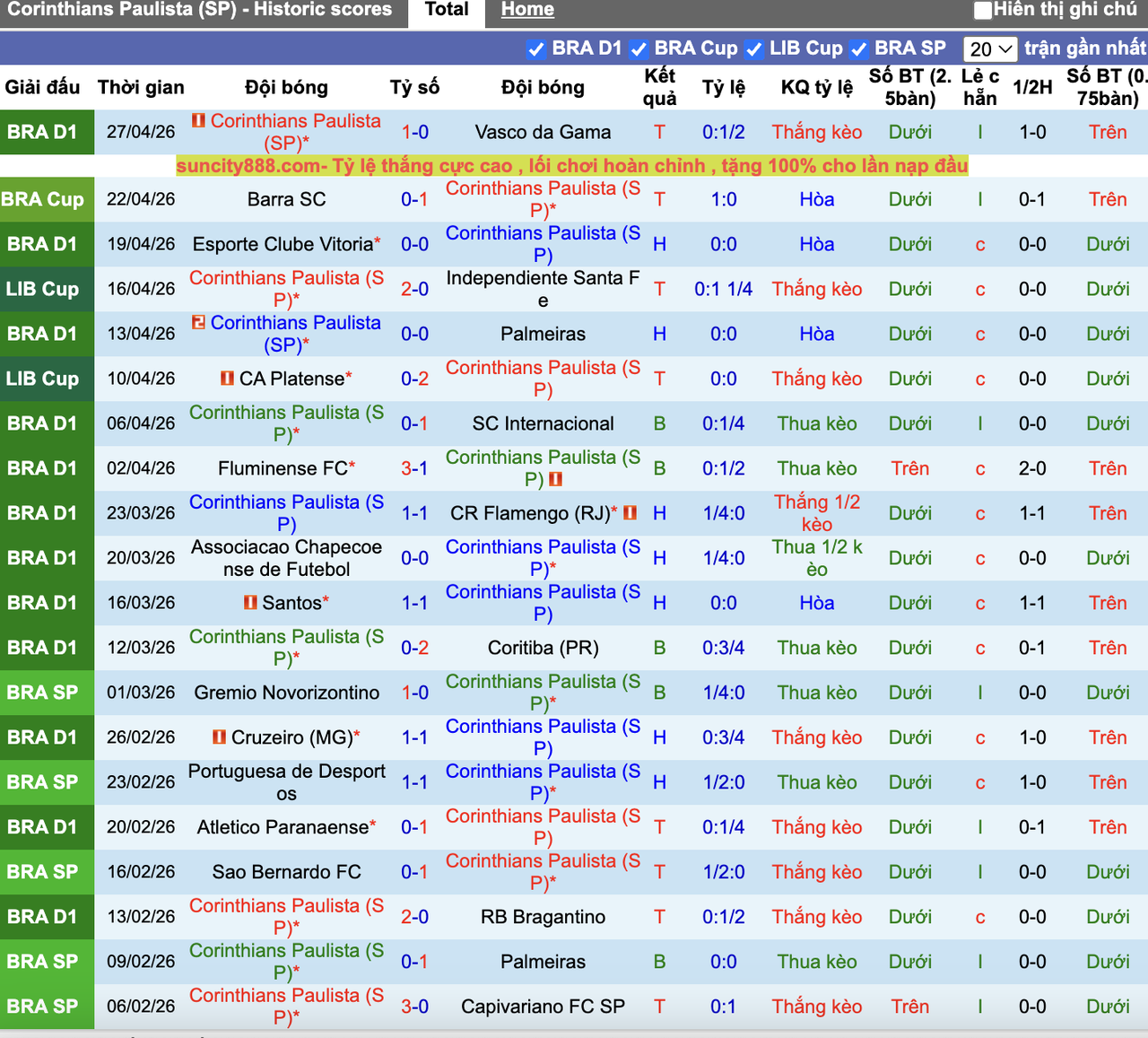Open the 20 recent matches dropdown
1148x1038 pixels.
tap(990, 49)
